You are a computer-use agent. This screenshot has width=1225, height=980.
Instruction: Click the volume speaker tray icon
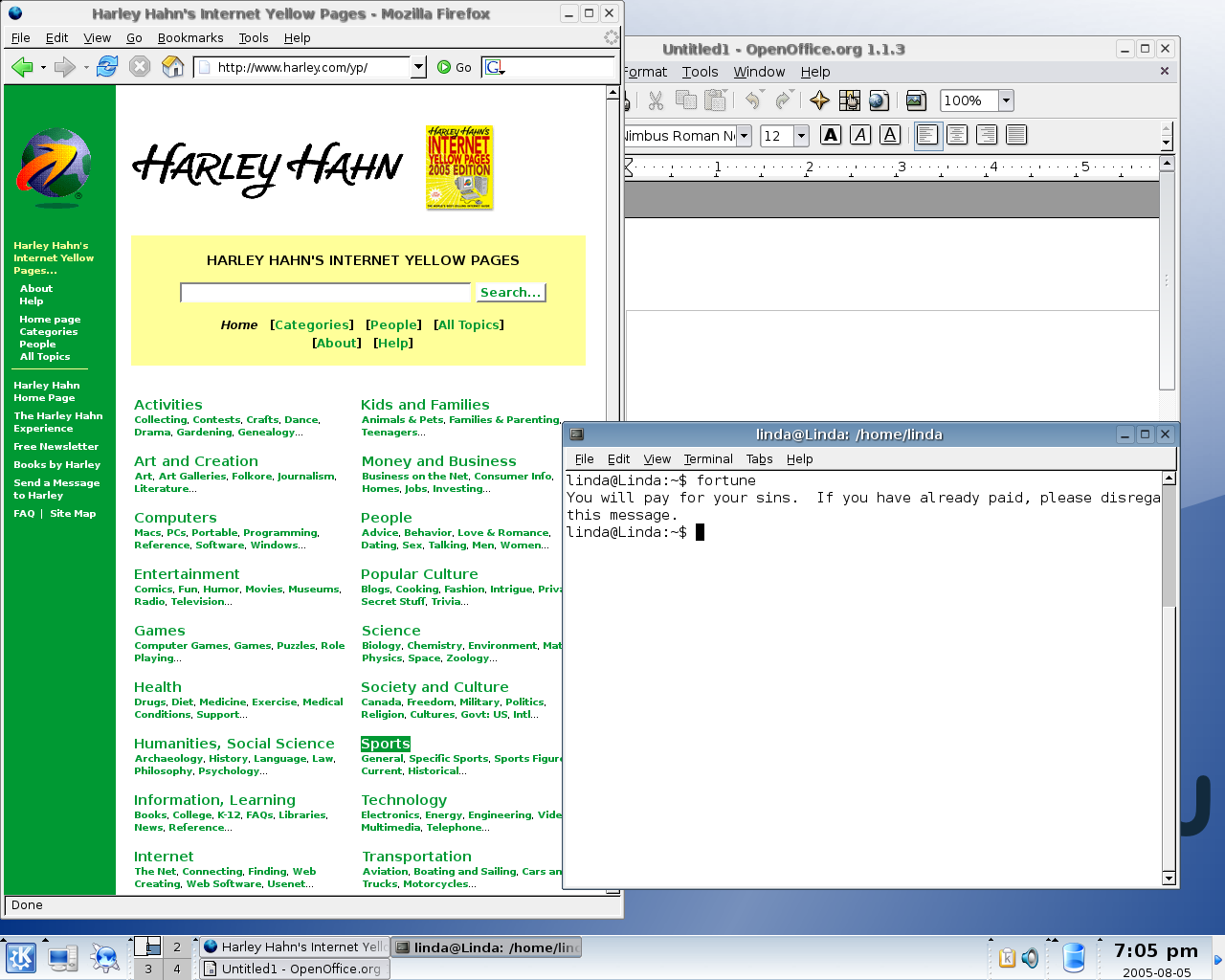pos(1030,957)
